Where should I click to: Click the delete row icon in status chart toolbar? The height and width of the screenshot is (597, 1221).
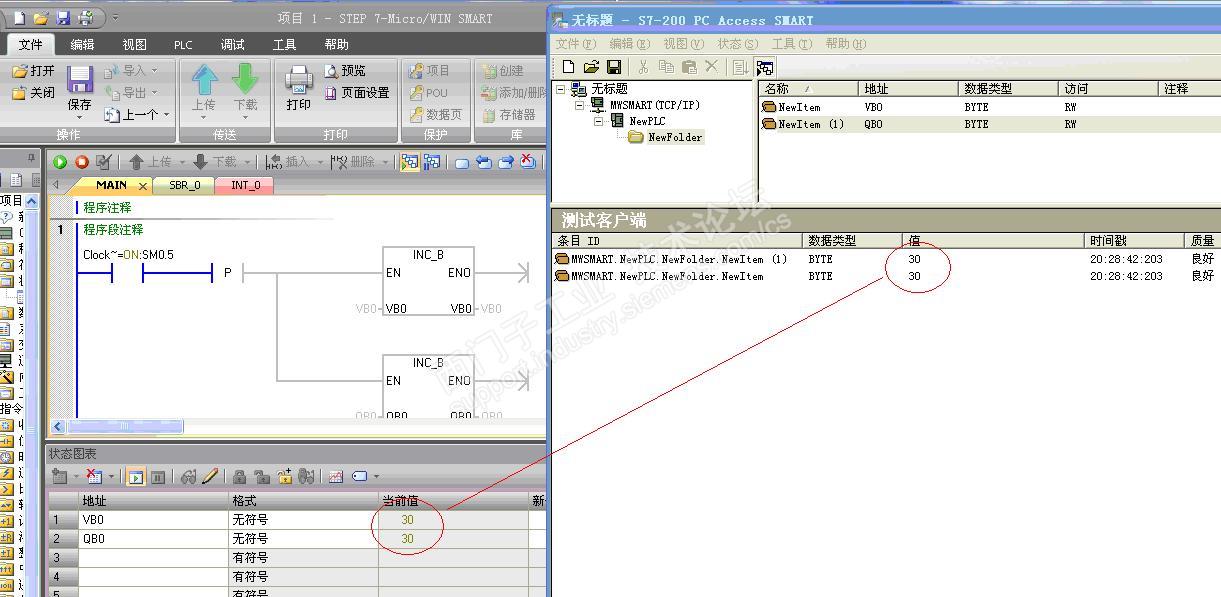pyautogui.click(x=97, y=477)
